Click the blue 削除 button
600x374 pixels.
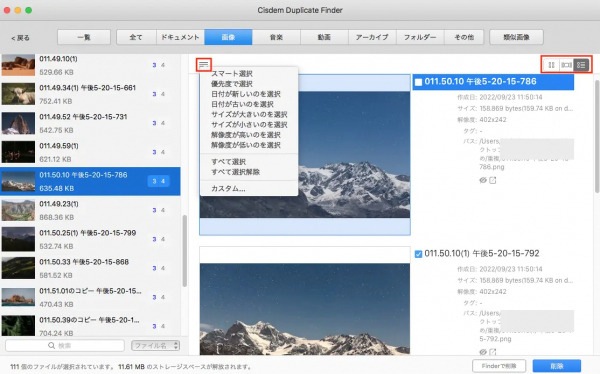557,366
